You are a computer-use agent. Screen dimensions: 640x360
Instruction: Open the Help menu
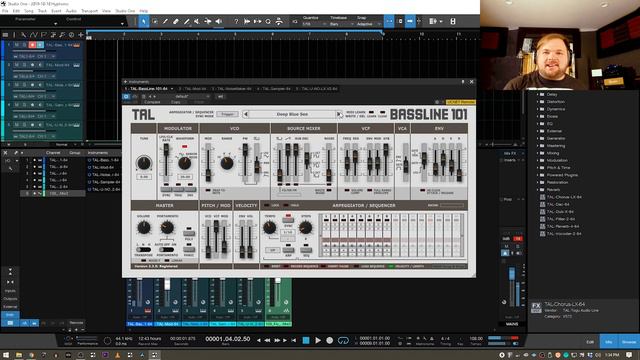tap(144, 11)
